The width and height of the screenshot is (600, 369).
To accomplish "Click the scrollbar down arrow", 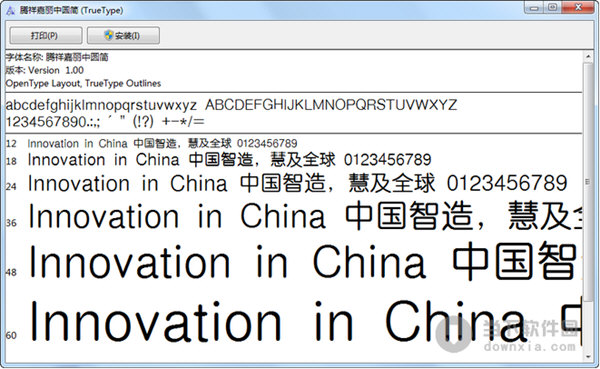I will (x=588, y=357).
